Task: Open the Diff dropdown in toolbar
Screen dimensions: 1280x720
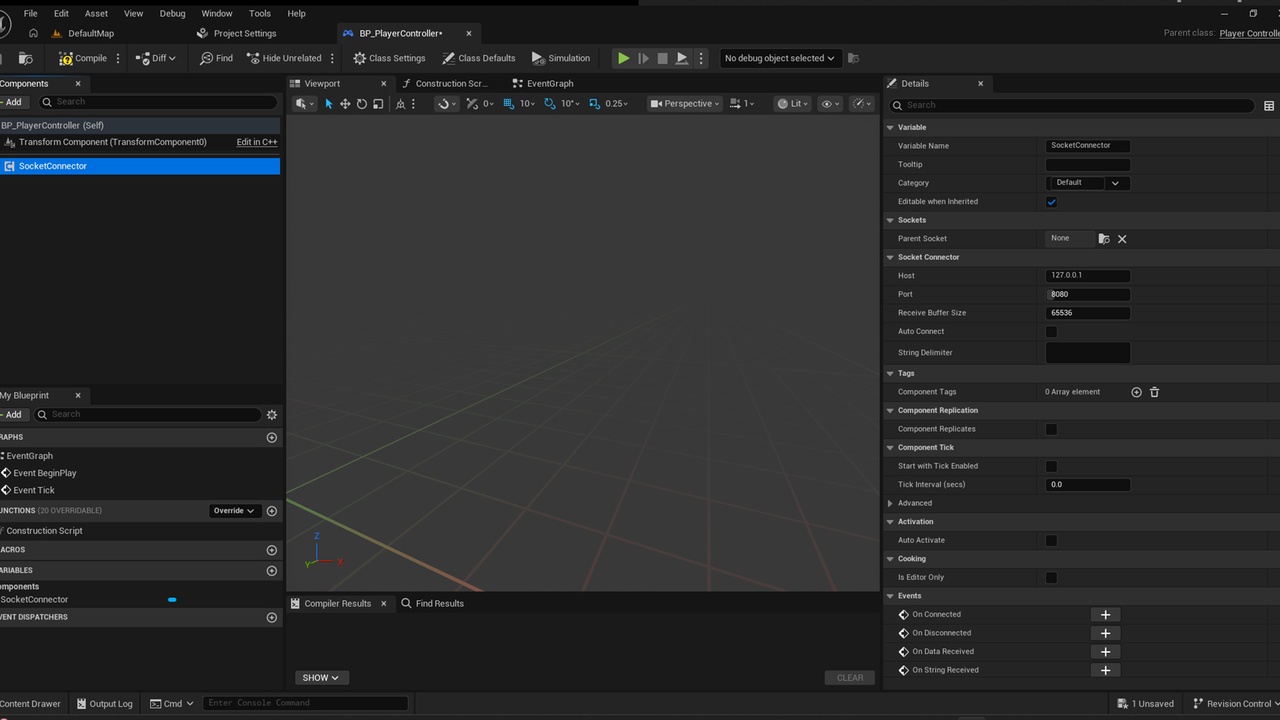Action: [156, 58]
